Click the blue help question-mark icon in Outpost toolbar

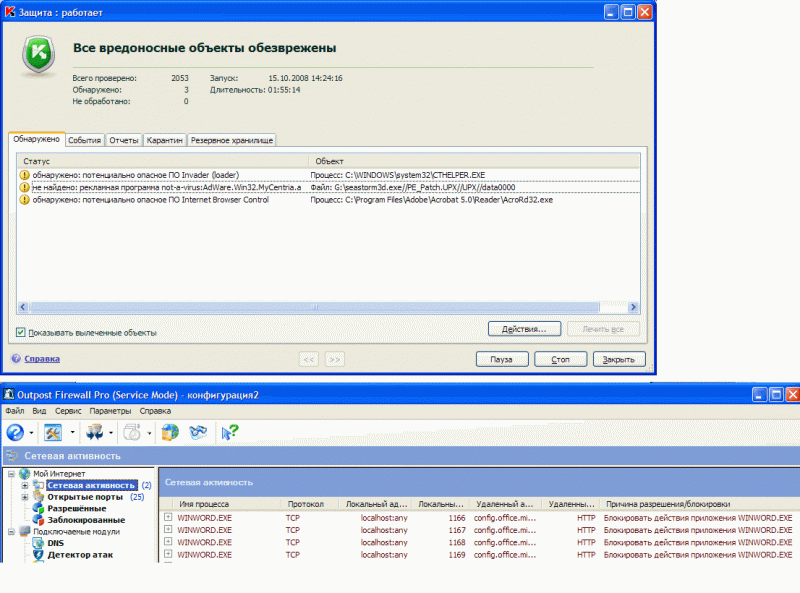point(15,433)
